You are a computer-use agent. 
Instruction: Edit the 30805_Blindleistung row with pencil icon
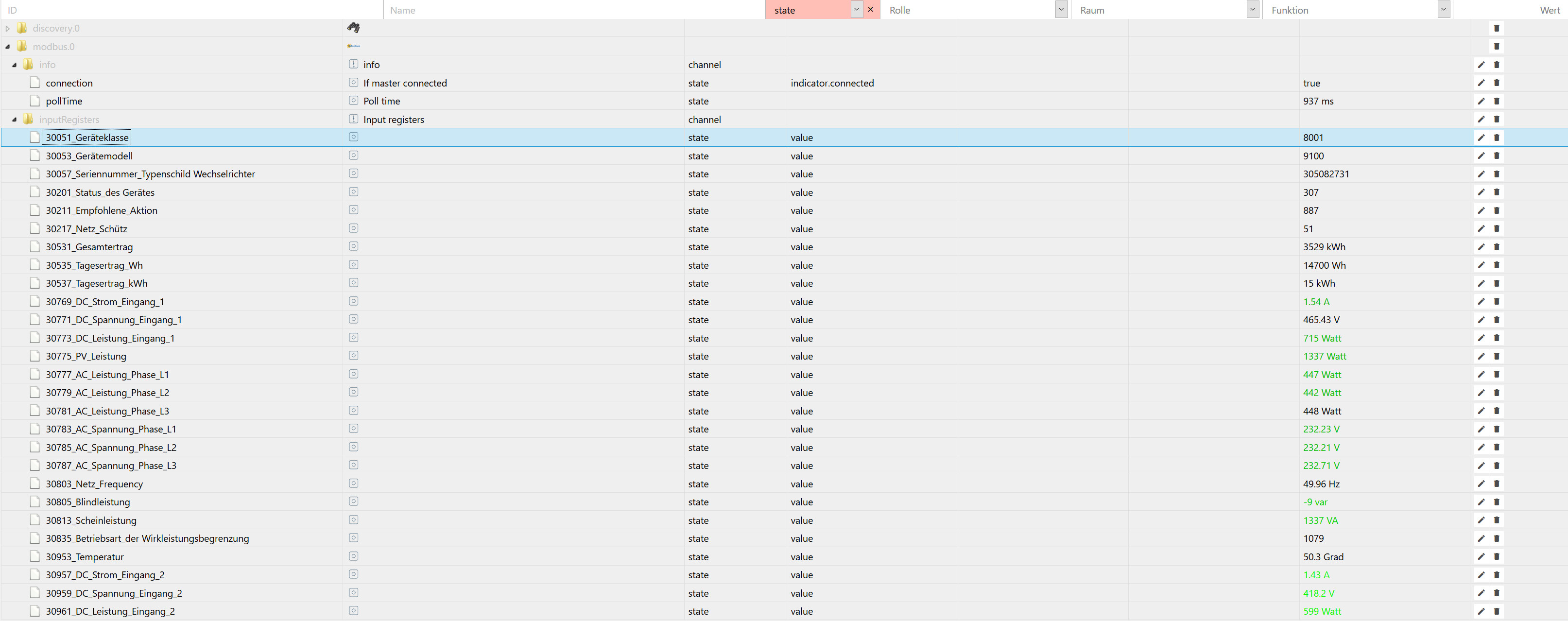pos(1481,501)
